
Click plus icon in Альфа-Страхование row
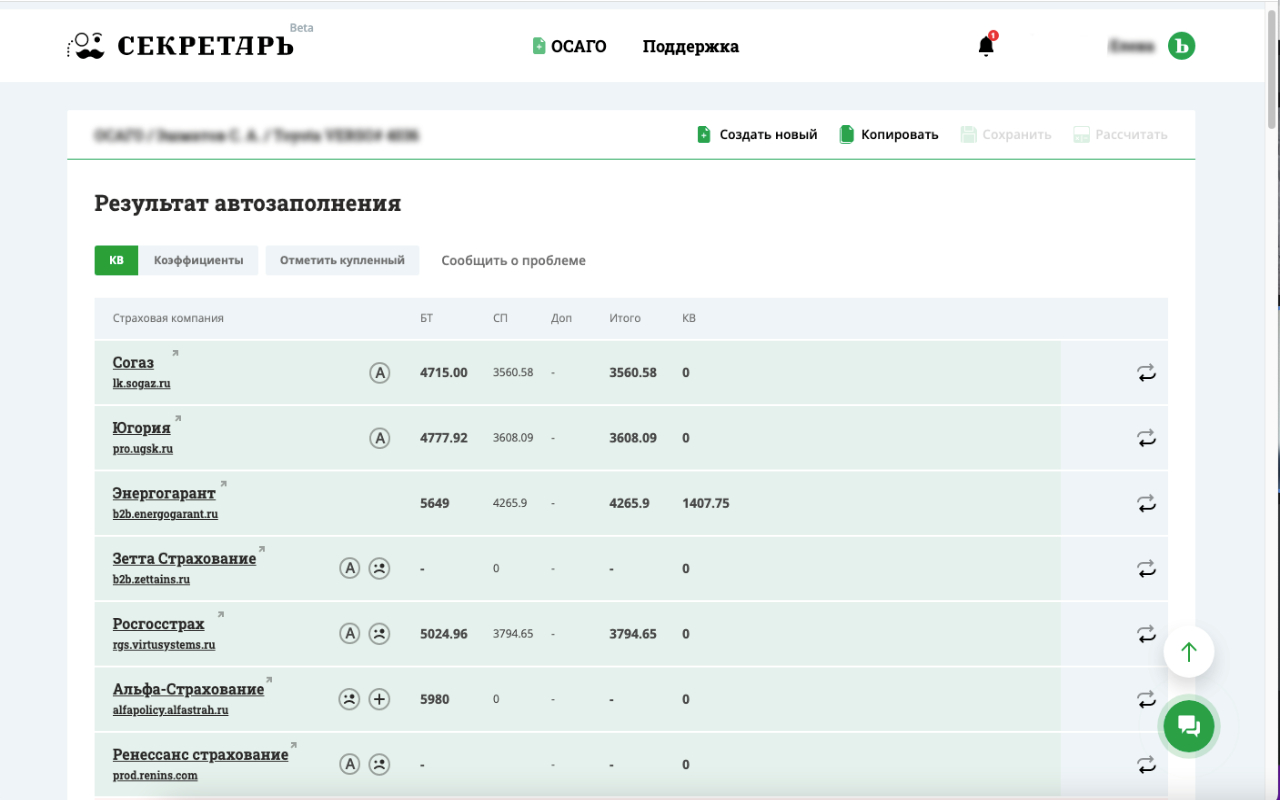(379, 699)
